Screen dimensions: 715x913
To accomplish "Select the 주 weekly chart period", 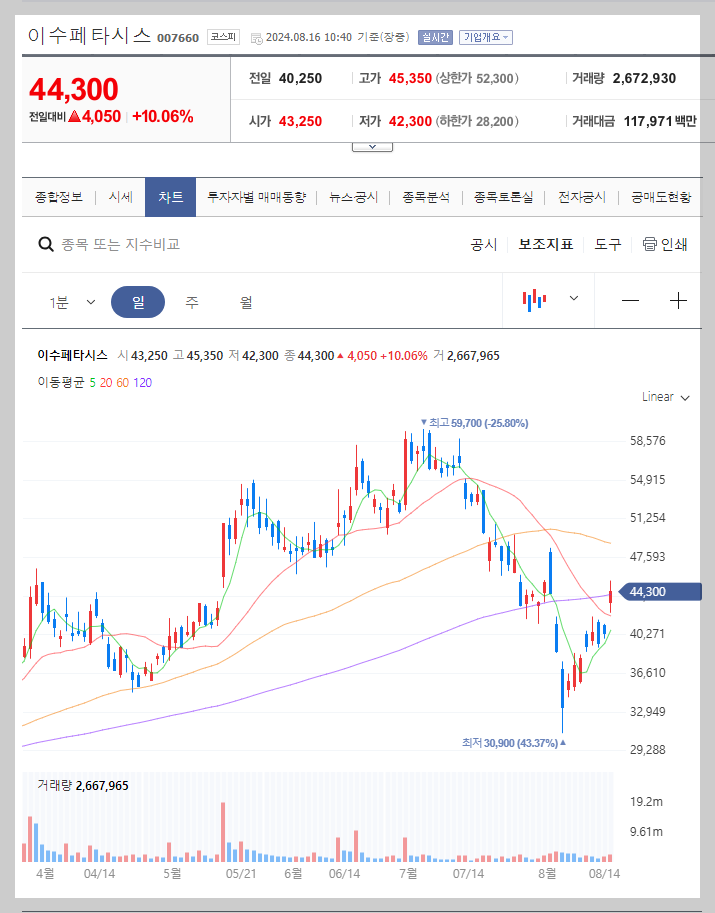I will pyautogui.click(x=191, y=300).
